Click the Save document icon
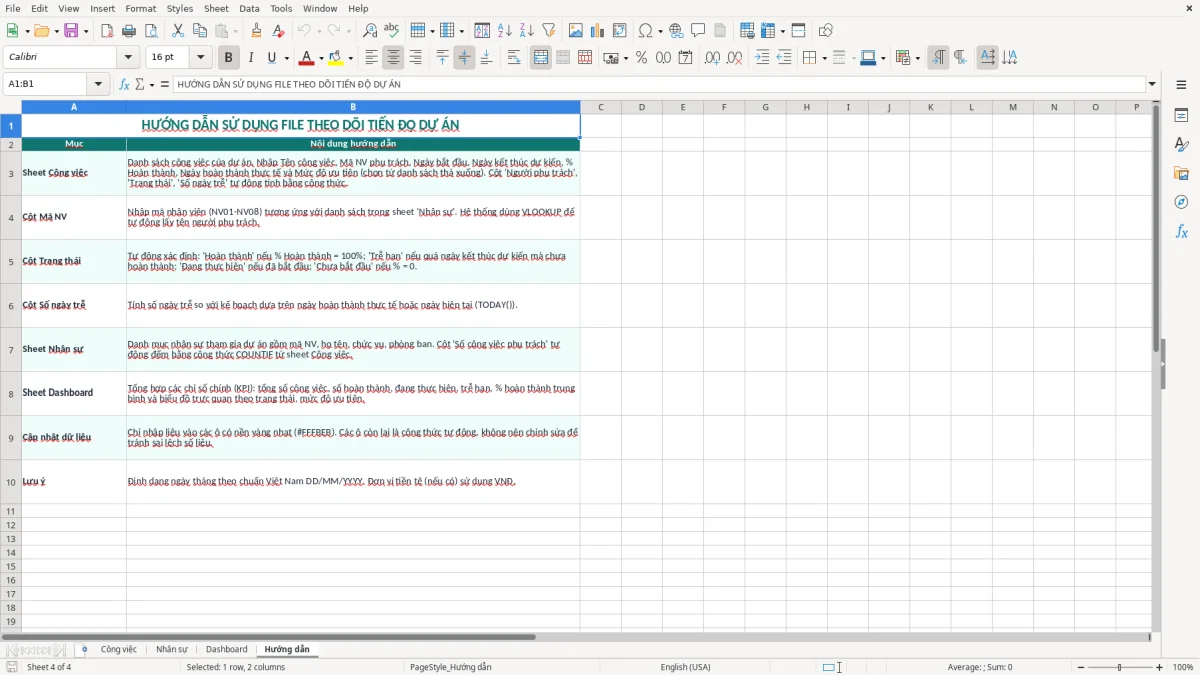 tap(71, 31)
